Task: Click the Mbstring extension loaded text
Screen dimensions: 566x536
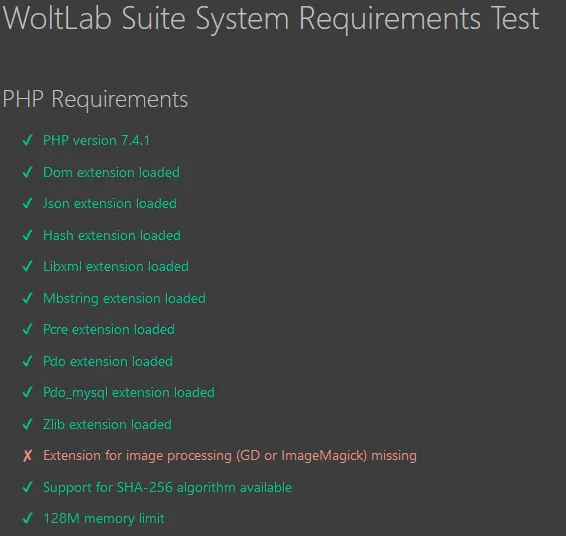Action: pos(125,299)
